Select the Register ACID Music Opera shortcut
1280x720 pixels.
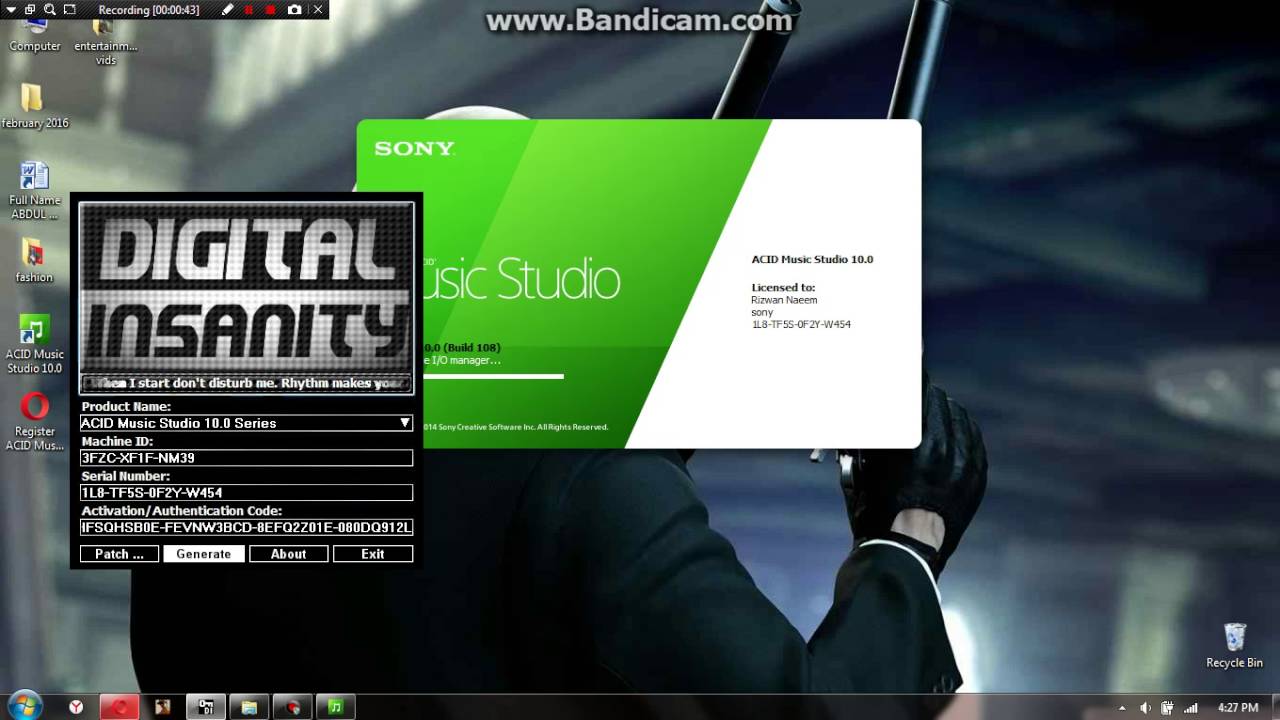click(35, 422)
